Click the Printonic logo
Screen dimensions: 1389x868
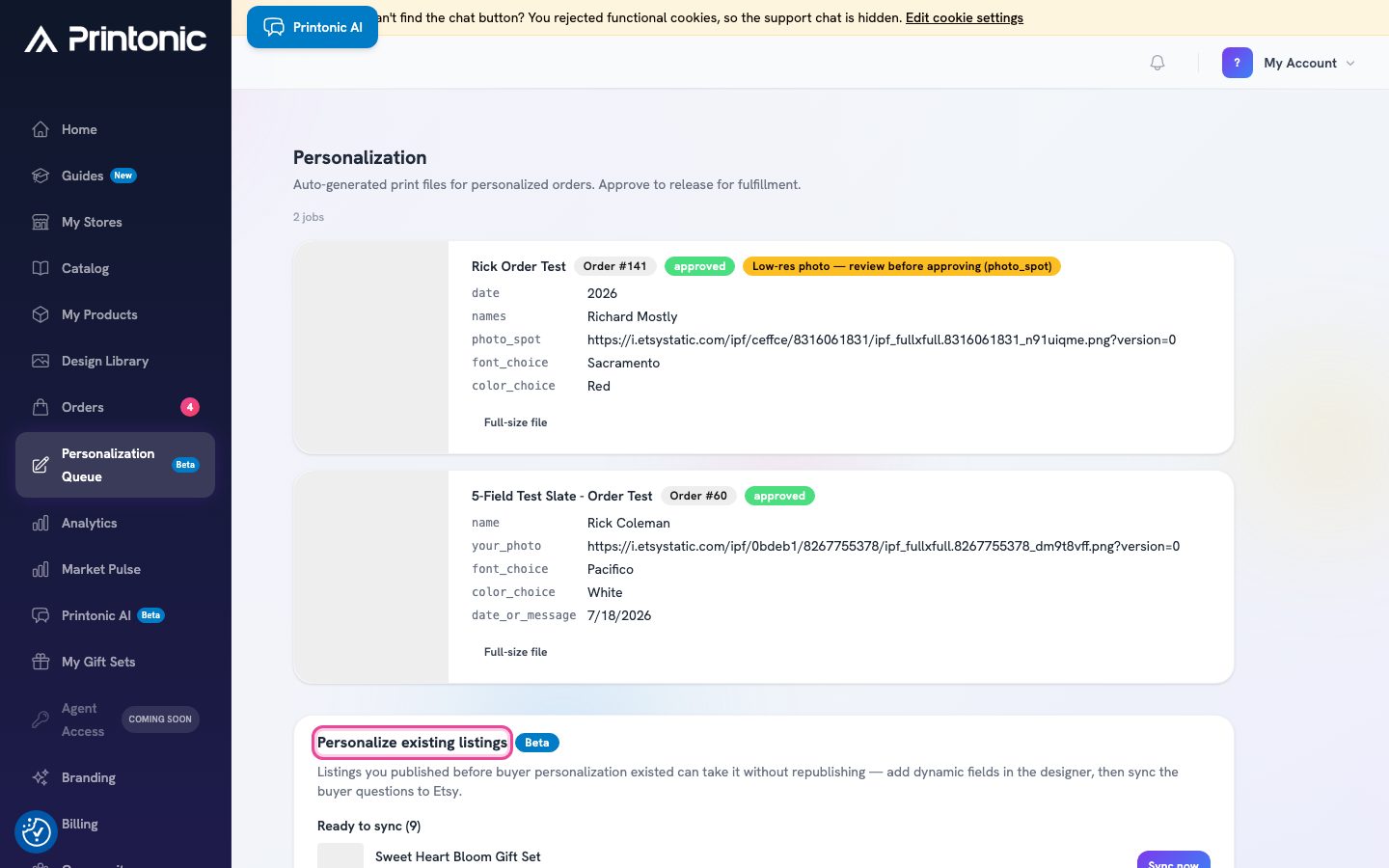tap(116, 39)
